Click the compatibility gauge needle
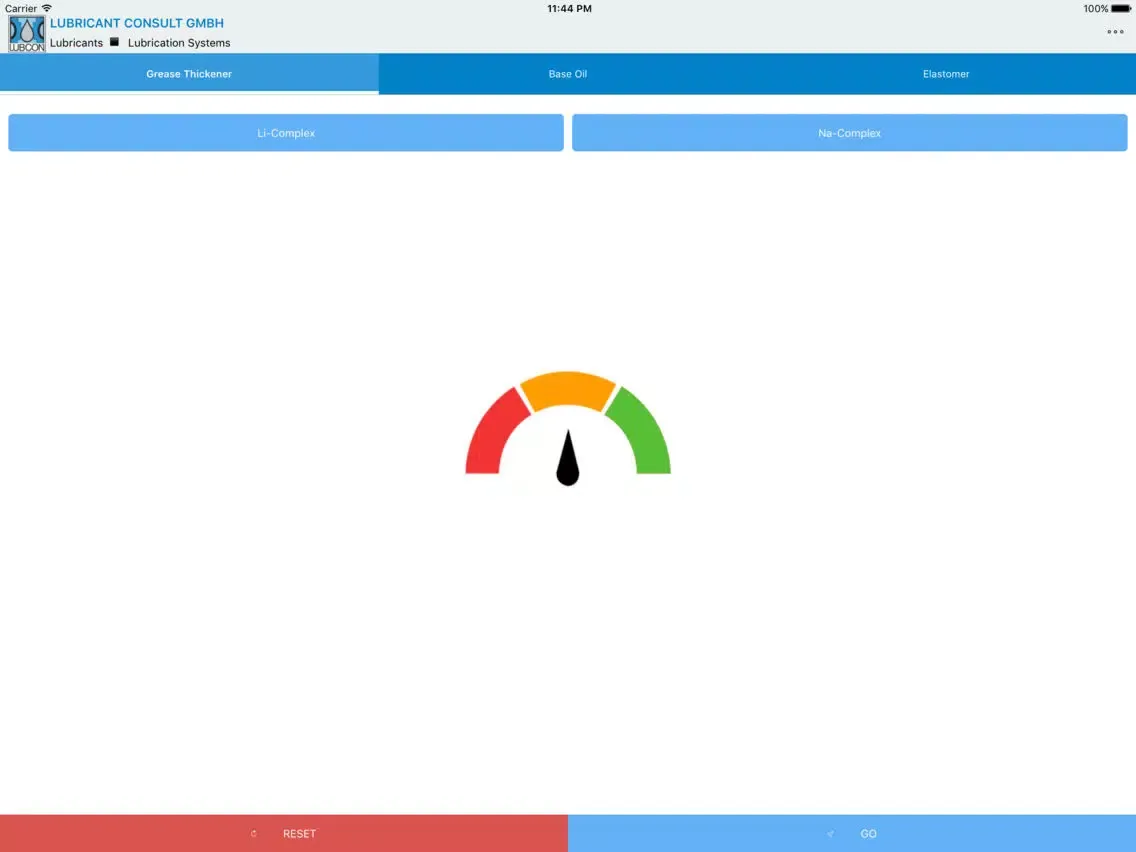This screenshot has height=852, width=1136. (568, 458)
